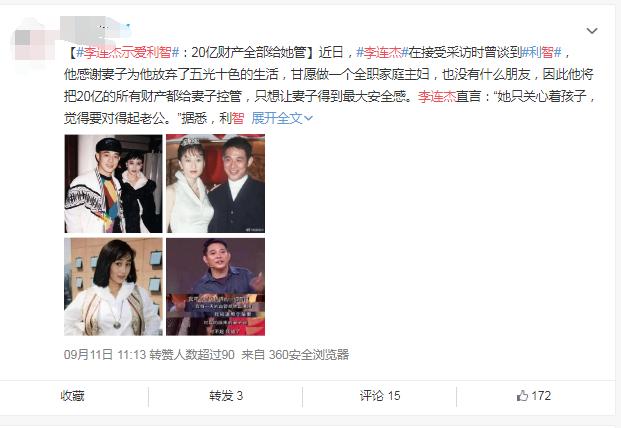Open hashtag #李连杰示爱利智# topic link
The height and width of the screenshot is (428, 621).
coord(128,52)
